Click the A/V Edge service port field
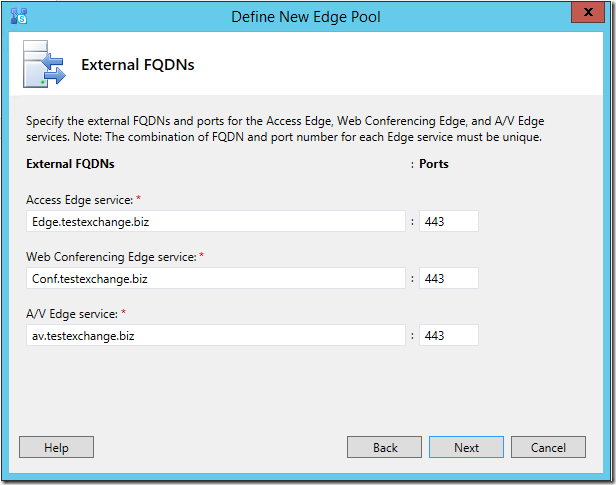The width and height of the screenshot is (616, 485). [449, 335]
